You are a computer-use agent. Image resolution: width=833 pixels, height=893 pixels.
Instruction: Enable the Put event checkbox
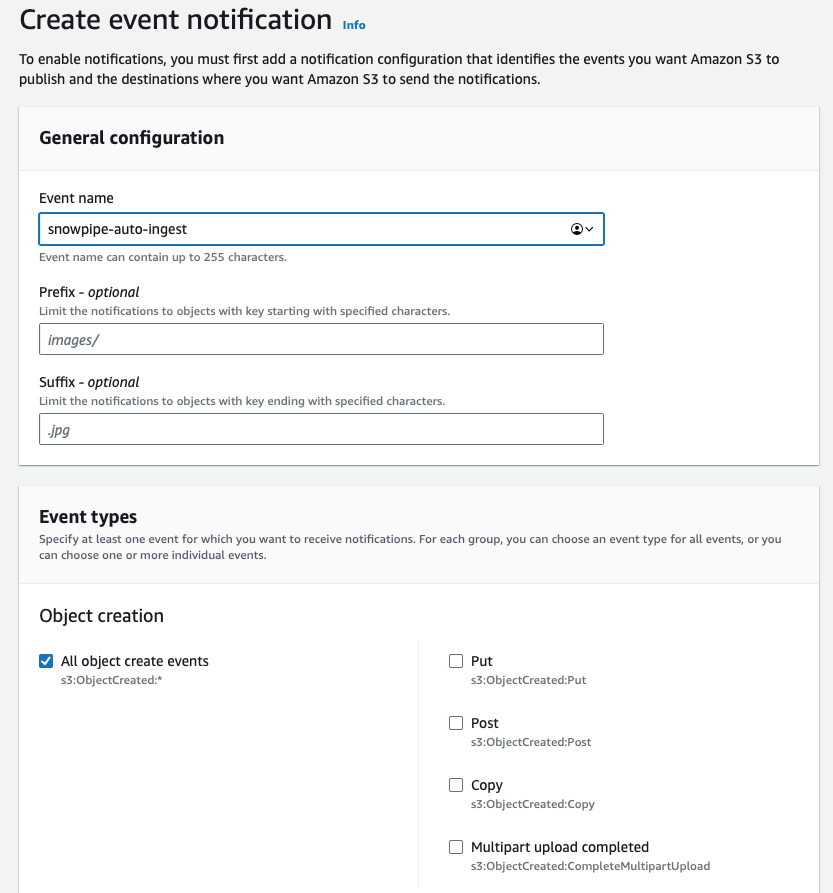coord(456,661)
